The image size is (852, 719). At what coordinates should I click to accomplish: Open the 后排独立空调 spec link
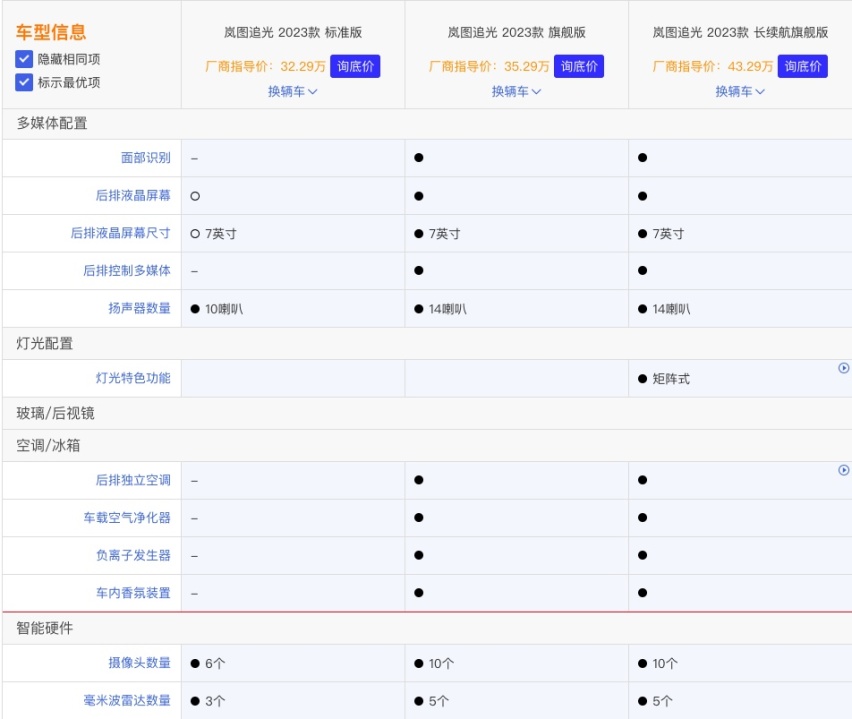(x=133, y=480)
